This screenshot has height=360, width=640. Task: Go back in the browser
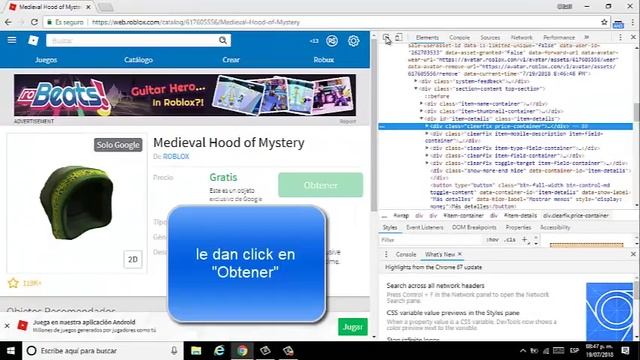point(8,22)
